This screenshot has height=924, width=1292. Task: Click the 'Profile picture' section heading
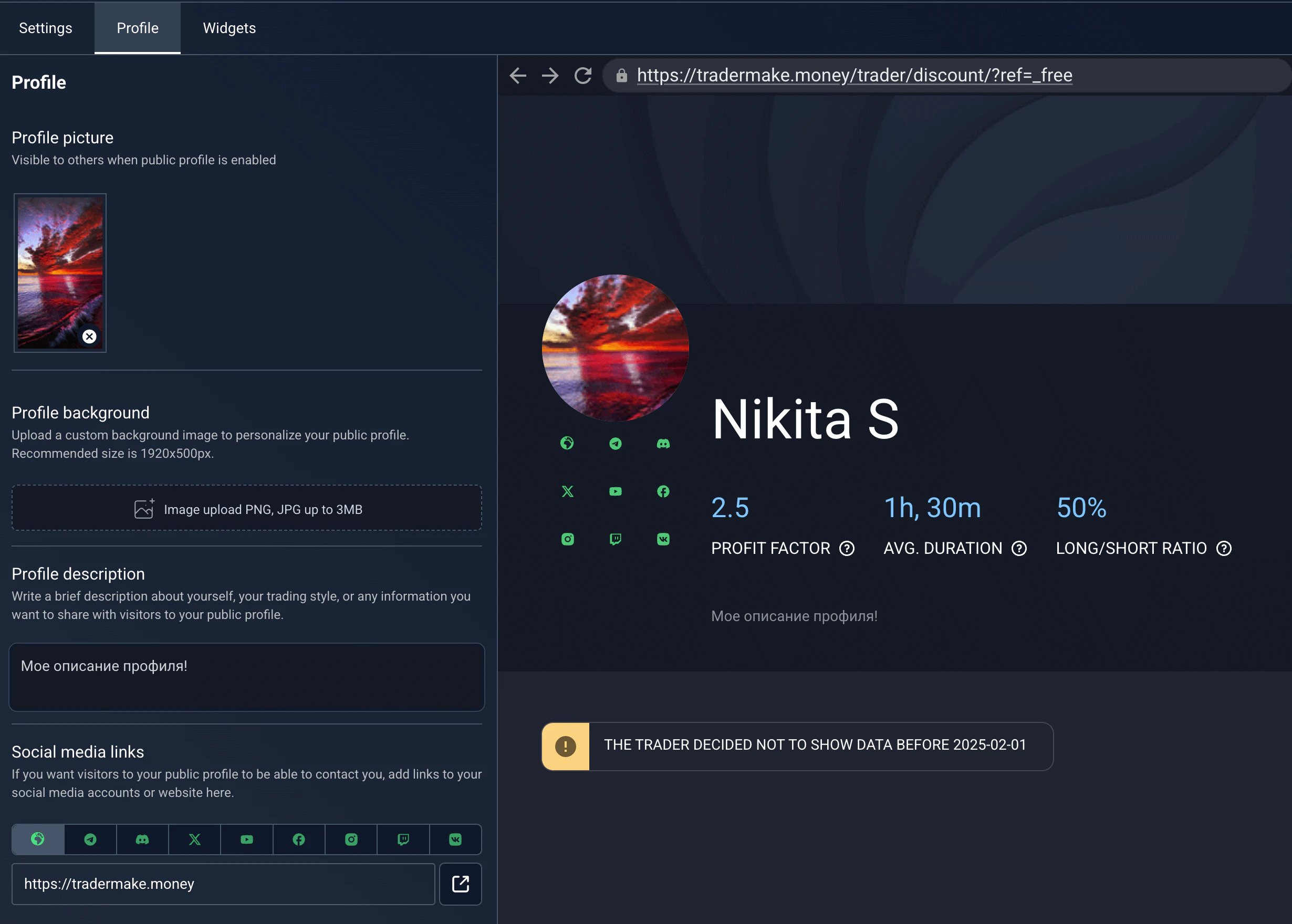coord(62,138)
